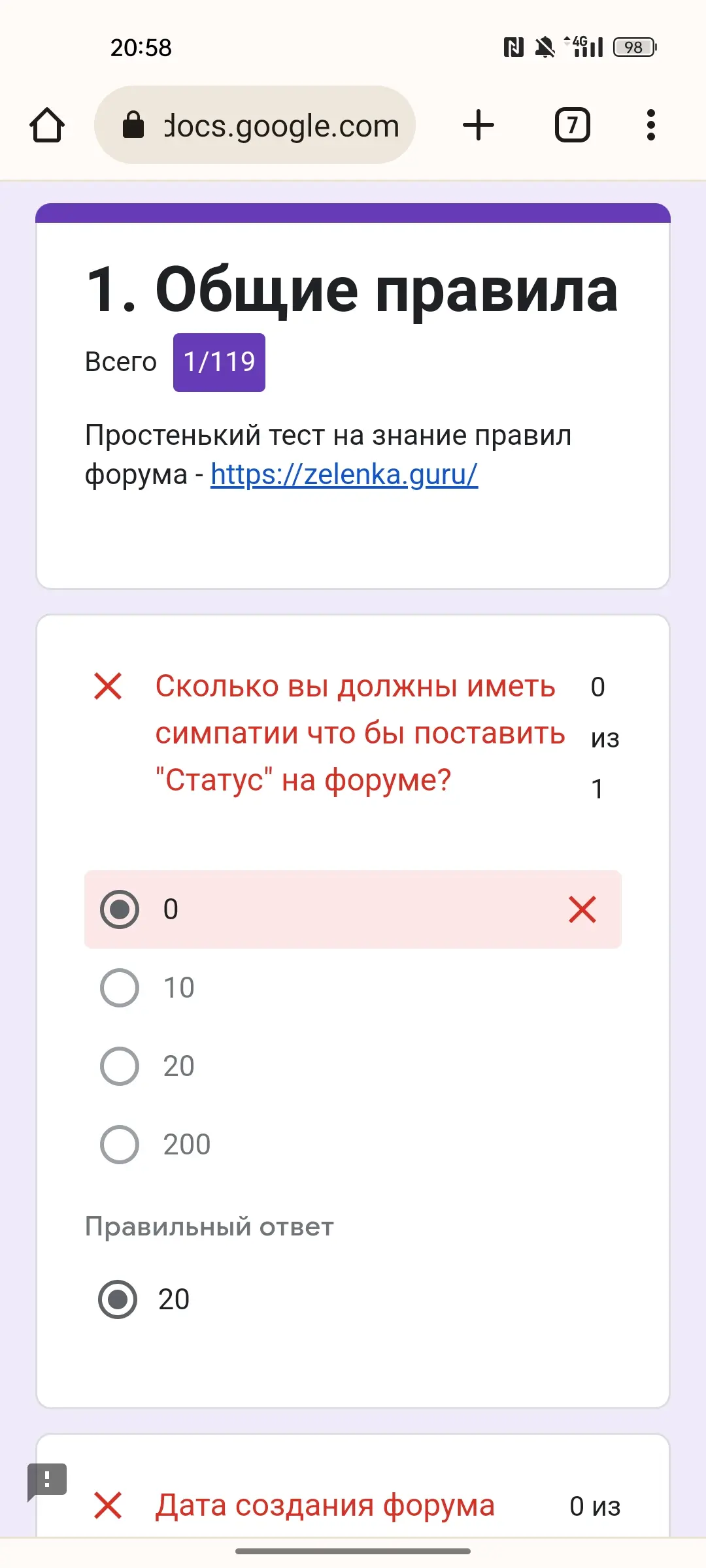This screenshot has height=1568, width=706.
Task: Select radio option 0
Action: [x=120, y=909]
